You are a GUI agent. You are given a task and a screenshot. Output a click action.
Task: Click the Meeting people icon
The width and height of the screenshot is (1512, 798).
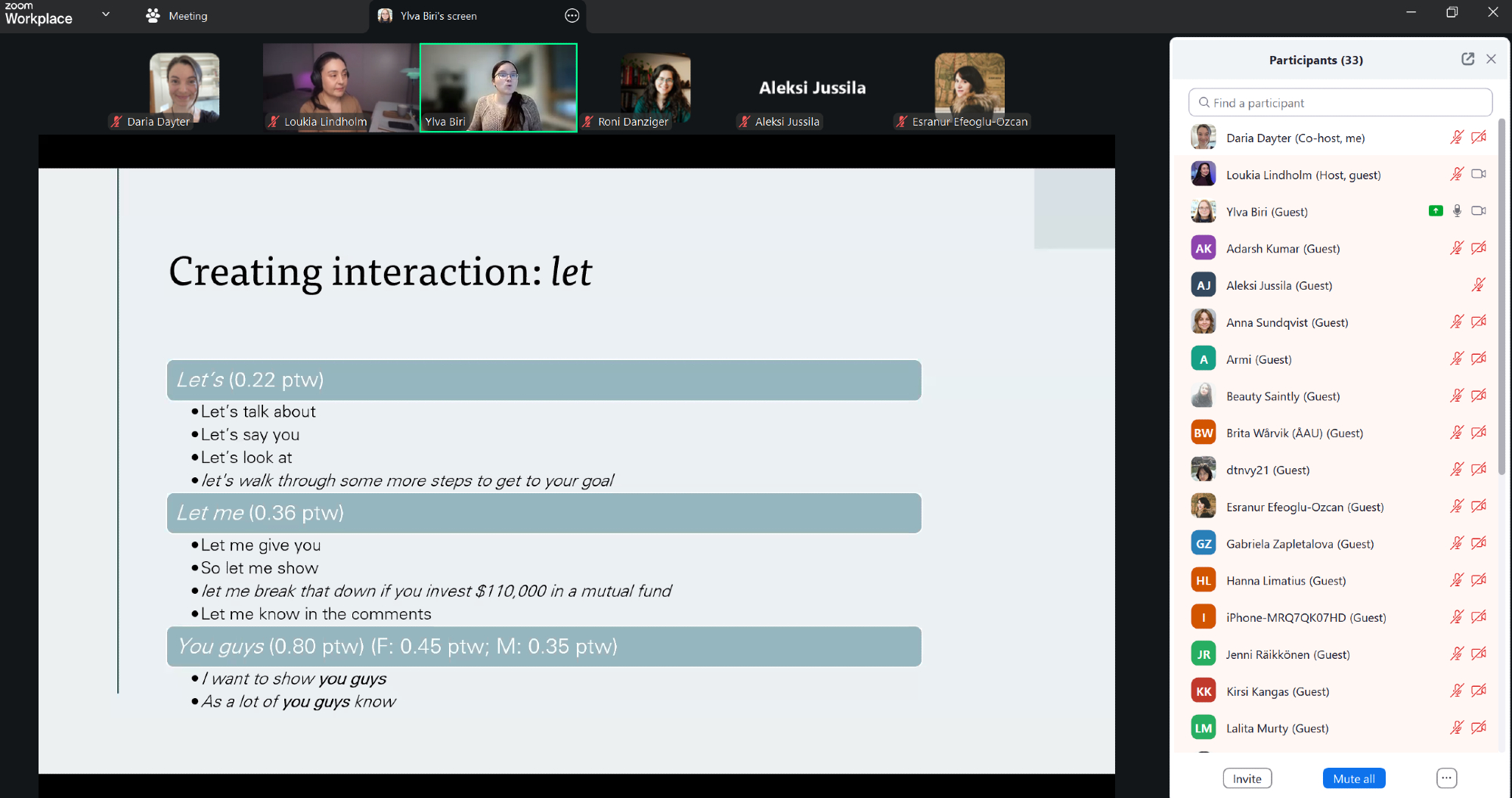(x=153, y=16)
